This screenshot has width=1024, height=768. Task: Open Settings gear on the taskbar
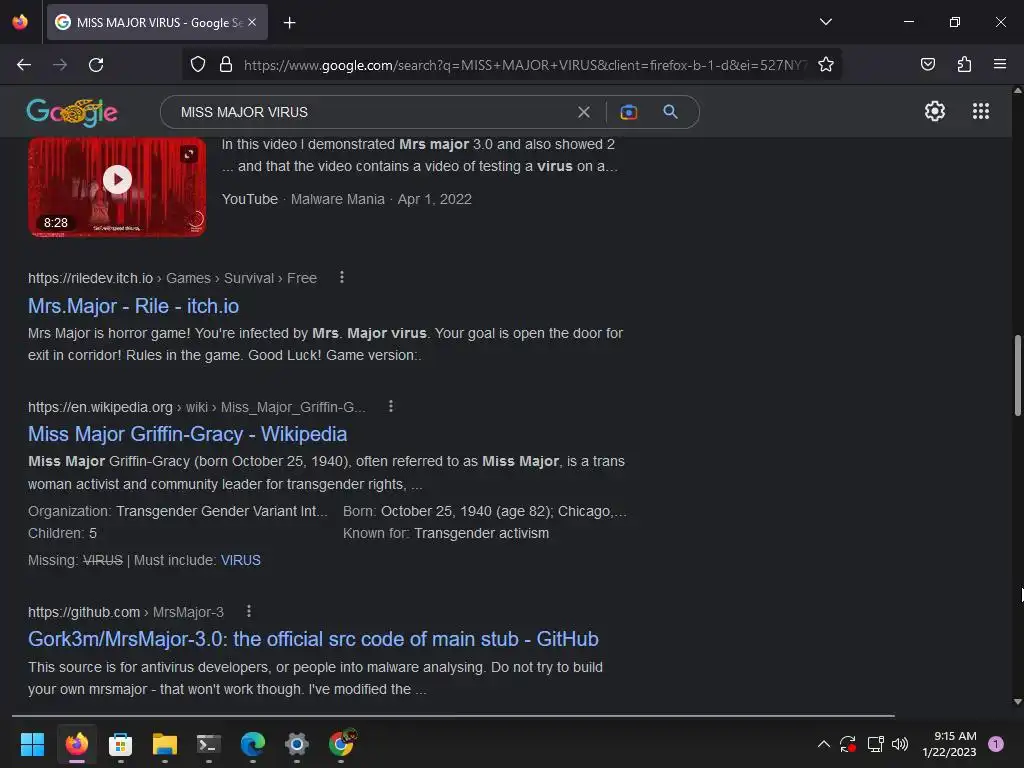pos(296,743)
